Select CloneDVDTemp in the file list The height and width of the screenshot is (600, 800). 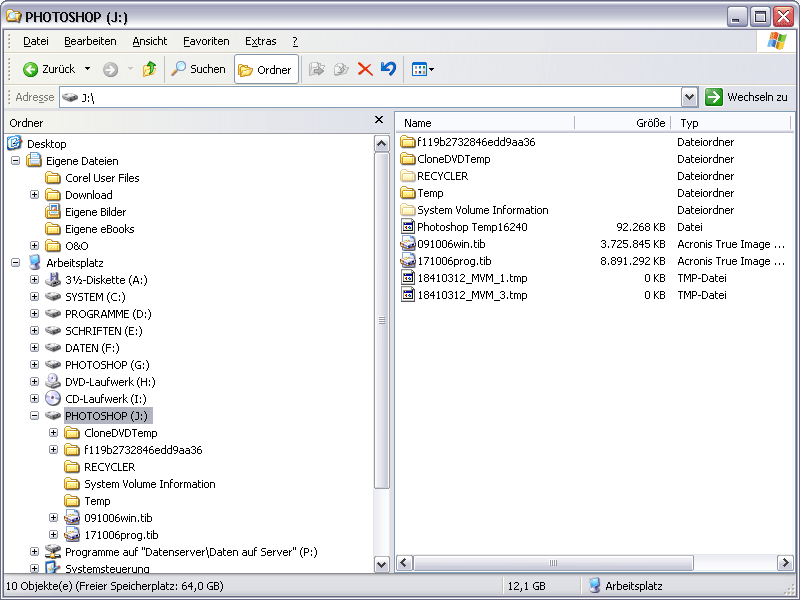(454, 159)
